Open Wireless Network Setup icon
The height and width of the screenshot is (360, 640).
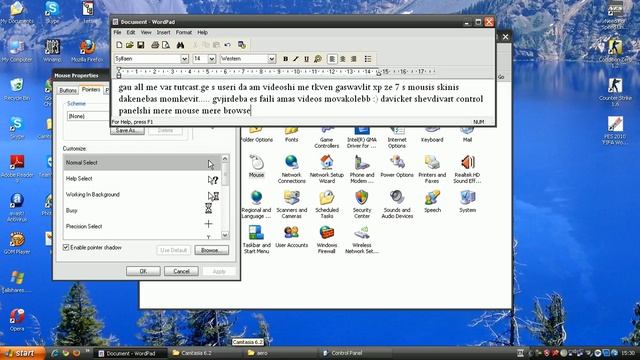coord(362,240)
